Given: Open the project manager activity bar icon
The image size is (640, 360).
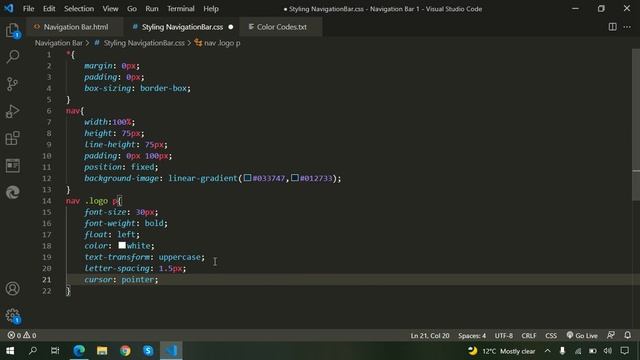Looking at the screenshot, I should [13, 165].
